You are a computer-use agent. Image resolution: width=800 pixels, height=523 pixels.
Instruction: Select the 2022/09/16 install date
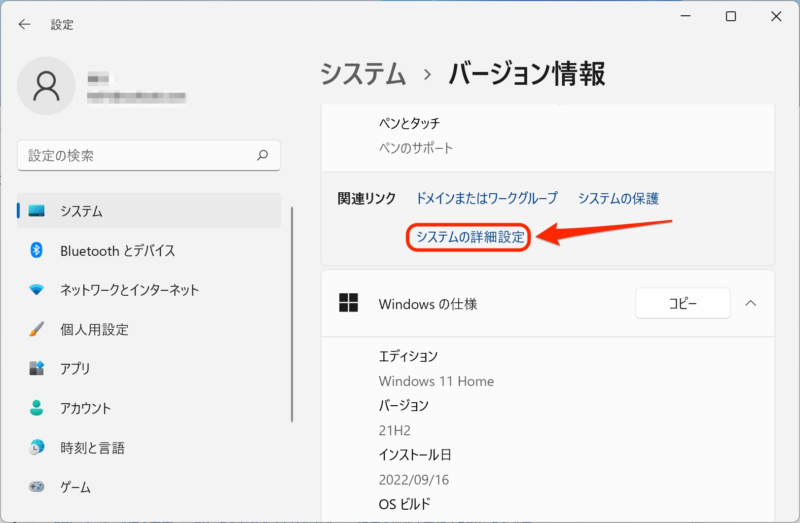(414, 480)
